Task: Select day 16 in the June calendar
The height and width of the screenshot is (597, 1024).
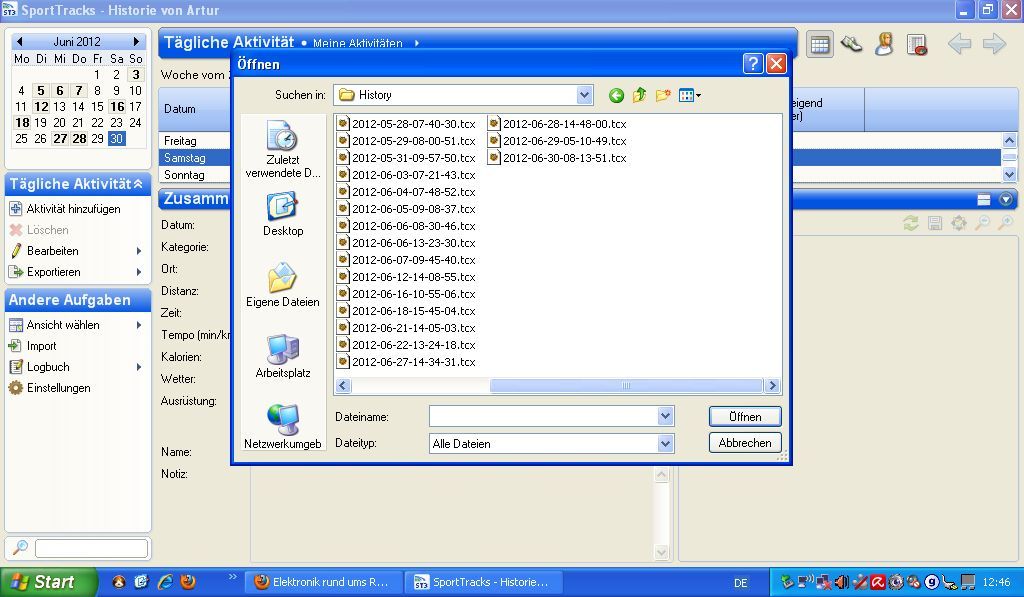Action: click(x=117, y=106)
